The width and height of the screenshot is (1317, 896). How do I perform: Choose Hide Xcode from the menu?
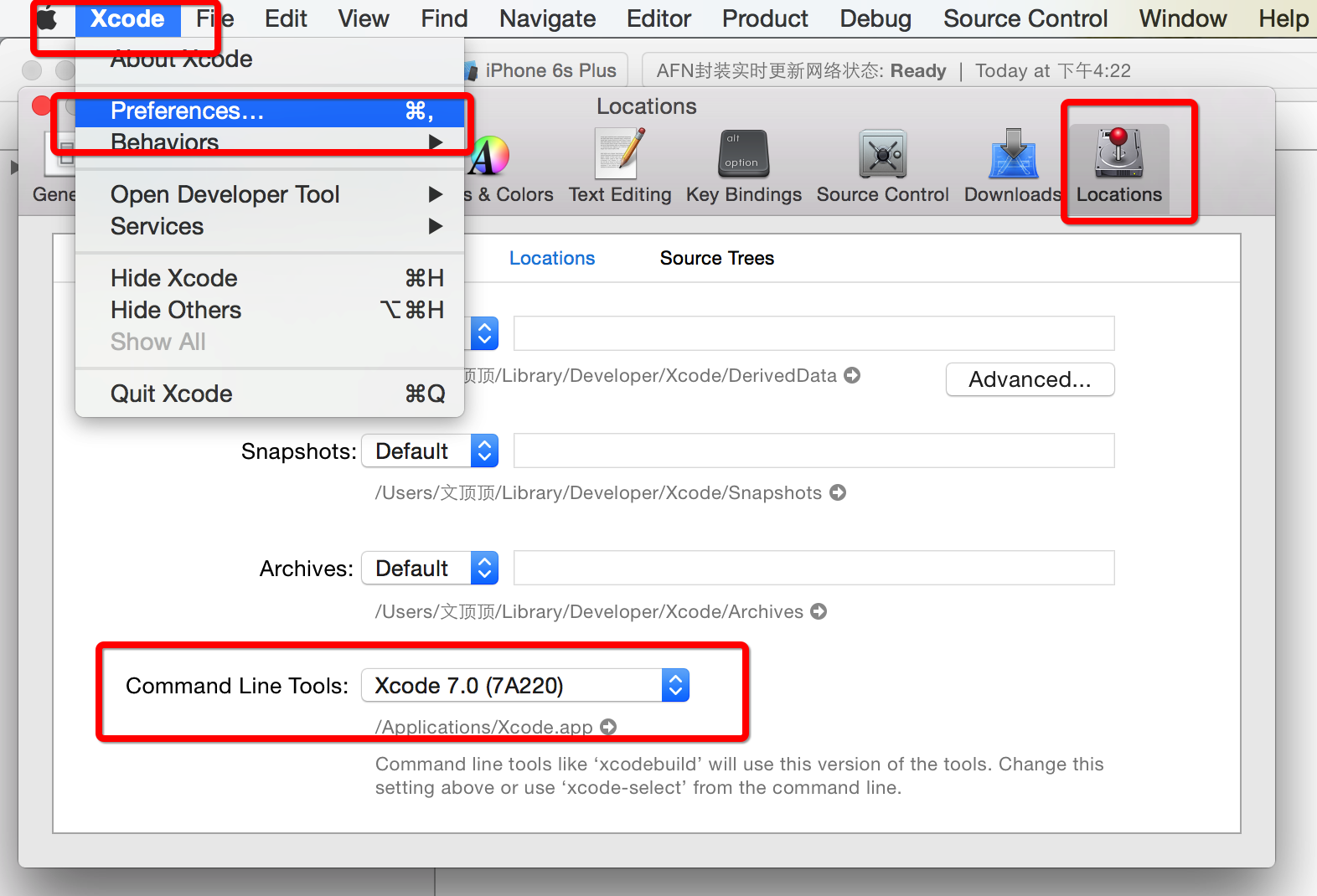click(x=269, y=278)
